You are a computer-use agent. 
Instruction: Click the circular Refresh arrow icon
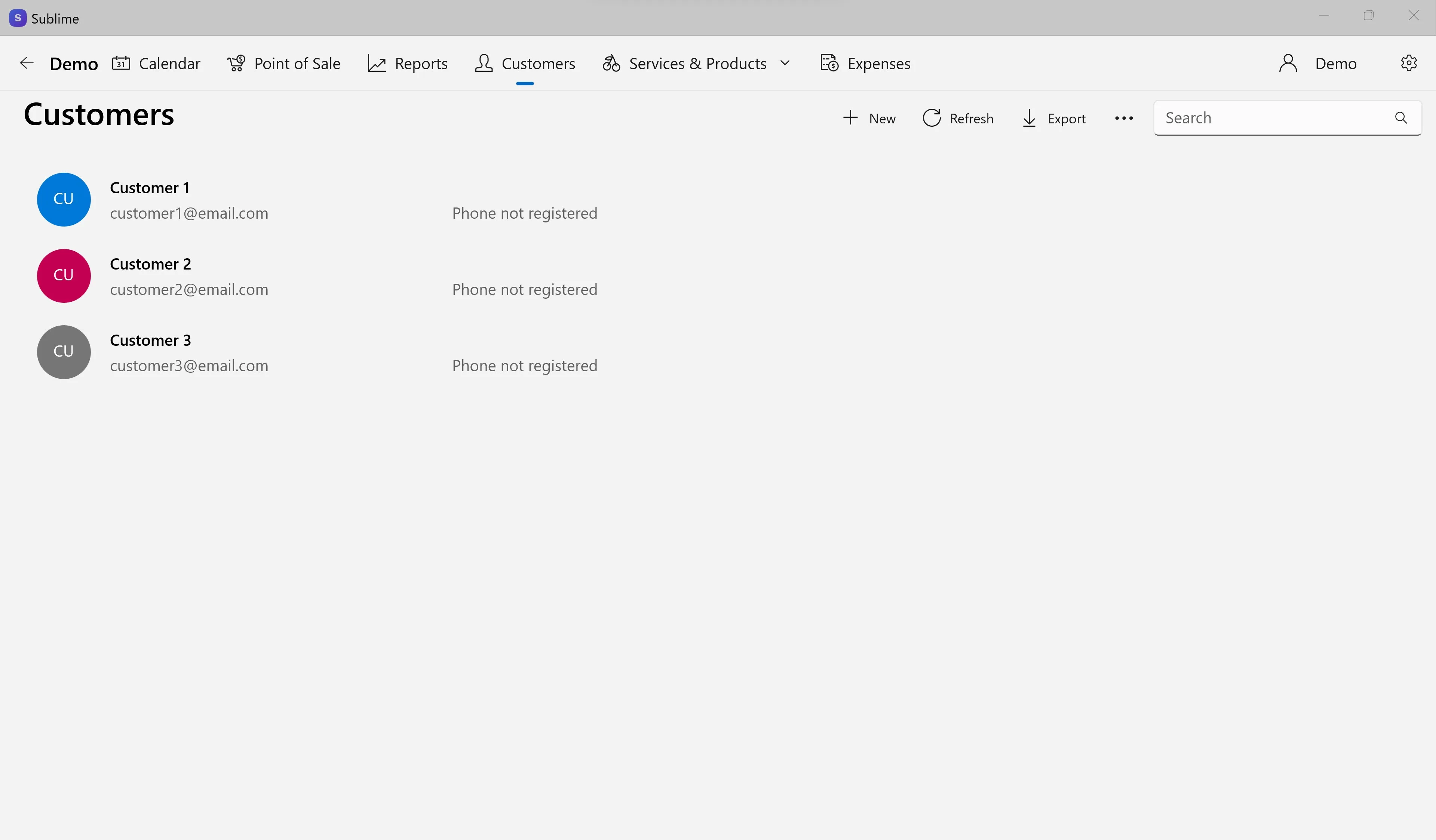click(x=932, y=118)
